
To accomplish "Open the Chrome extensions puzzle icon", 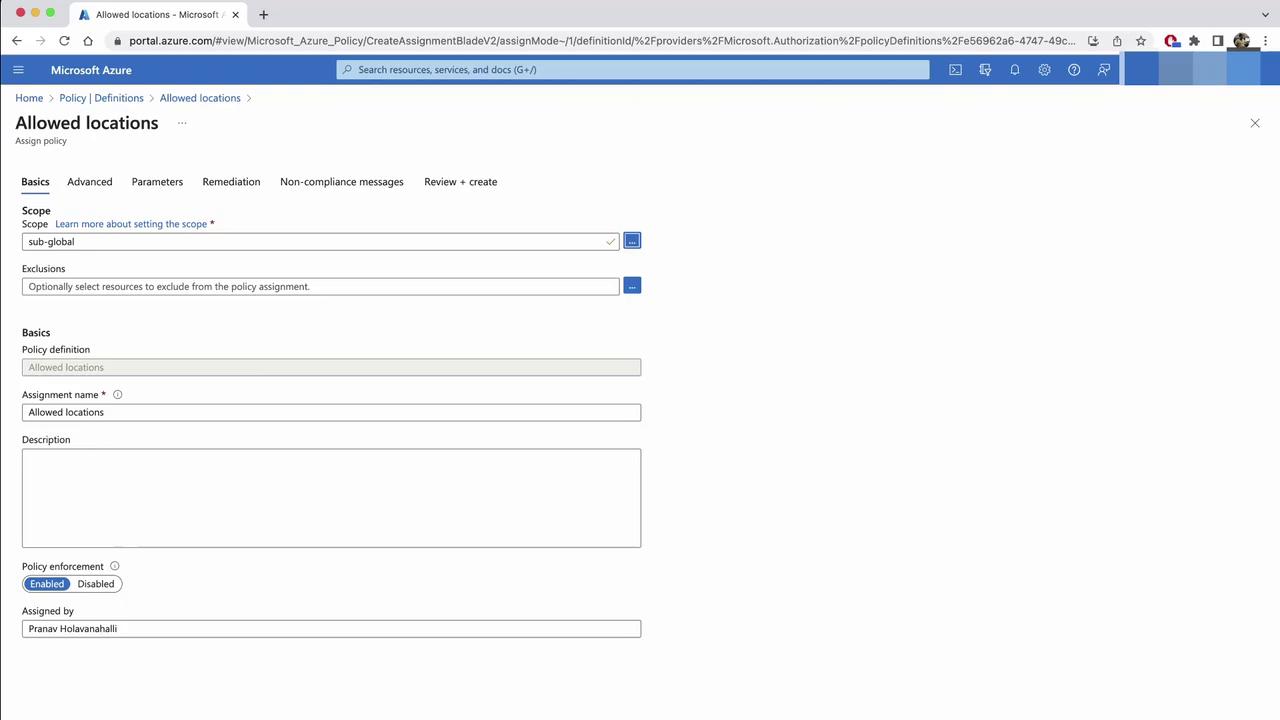I will click(1194, 41).
